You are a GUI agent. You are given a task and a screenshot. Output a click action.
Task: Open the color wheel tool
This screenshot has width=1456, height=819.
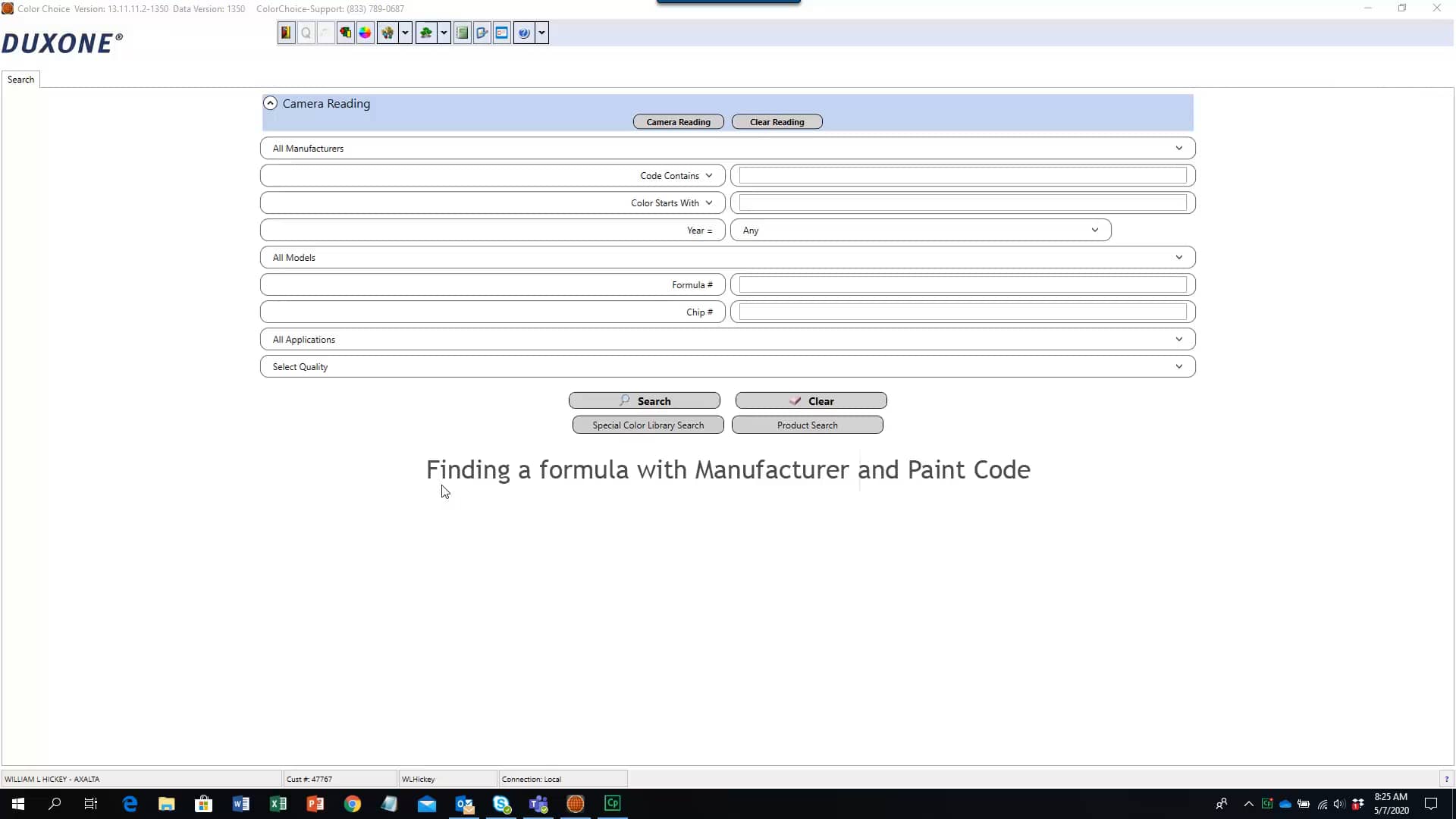coord(366,33)
